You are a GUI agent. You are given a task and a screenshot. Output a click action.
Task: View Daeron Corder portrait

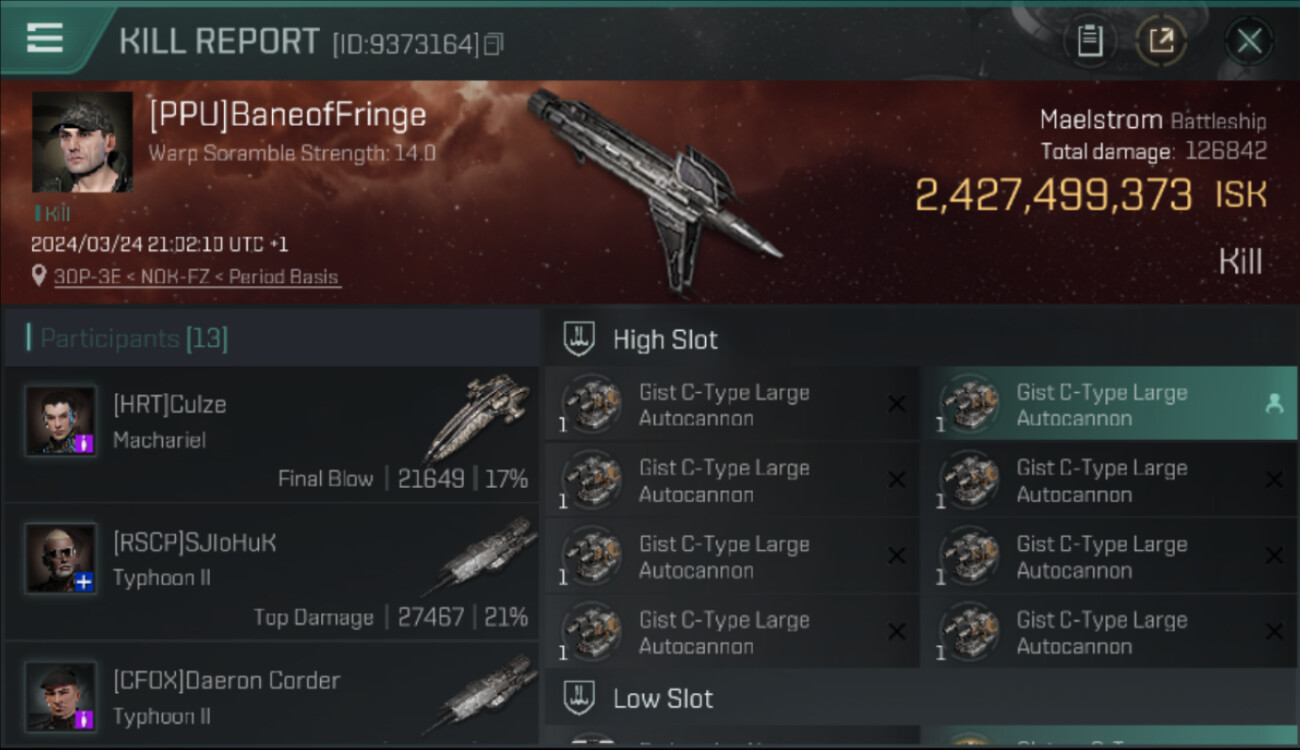(x=61, y=696)
